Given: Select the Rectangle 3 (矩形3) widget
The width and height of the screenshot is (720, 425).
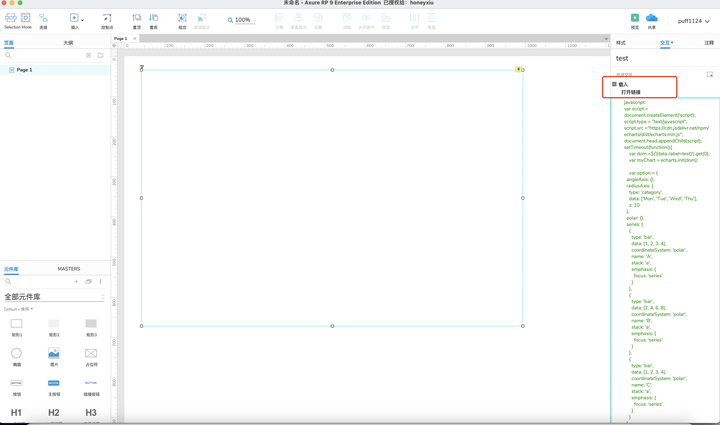Looking at the screenshot, I should (x=91, y=327).
